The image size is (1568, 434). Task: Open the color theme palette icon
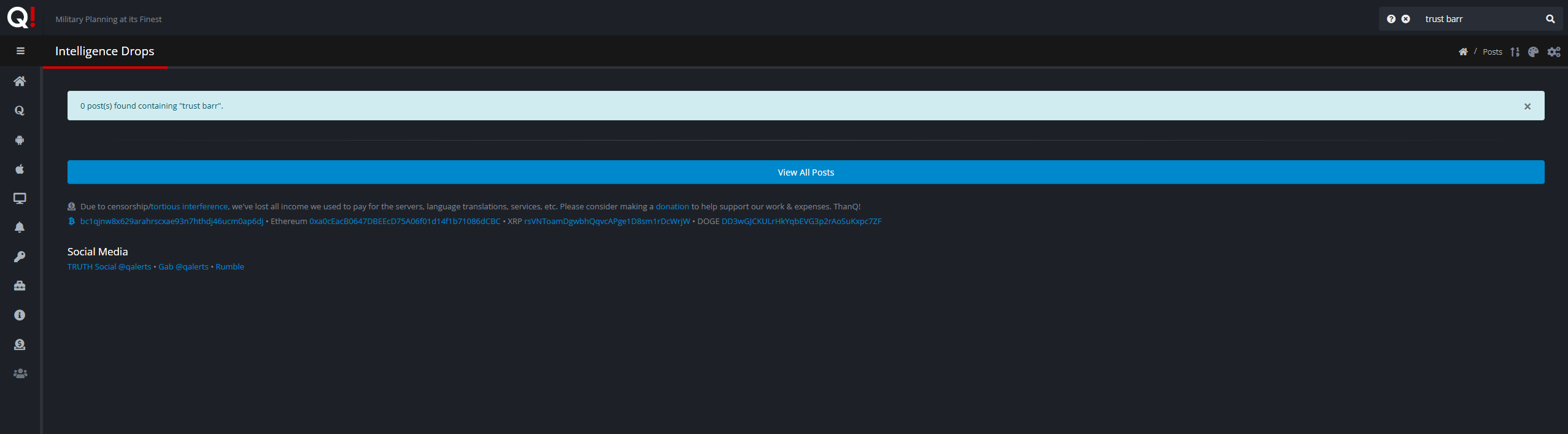pyautogui.click(x=1534, y=52)
